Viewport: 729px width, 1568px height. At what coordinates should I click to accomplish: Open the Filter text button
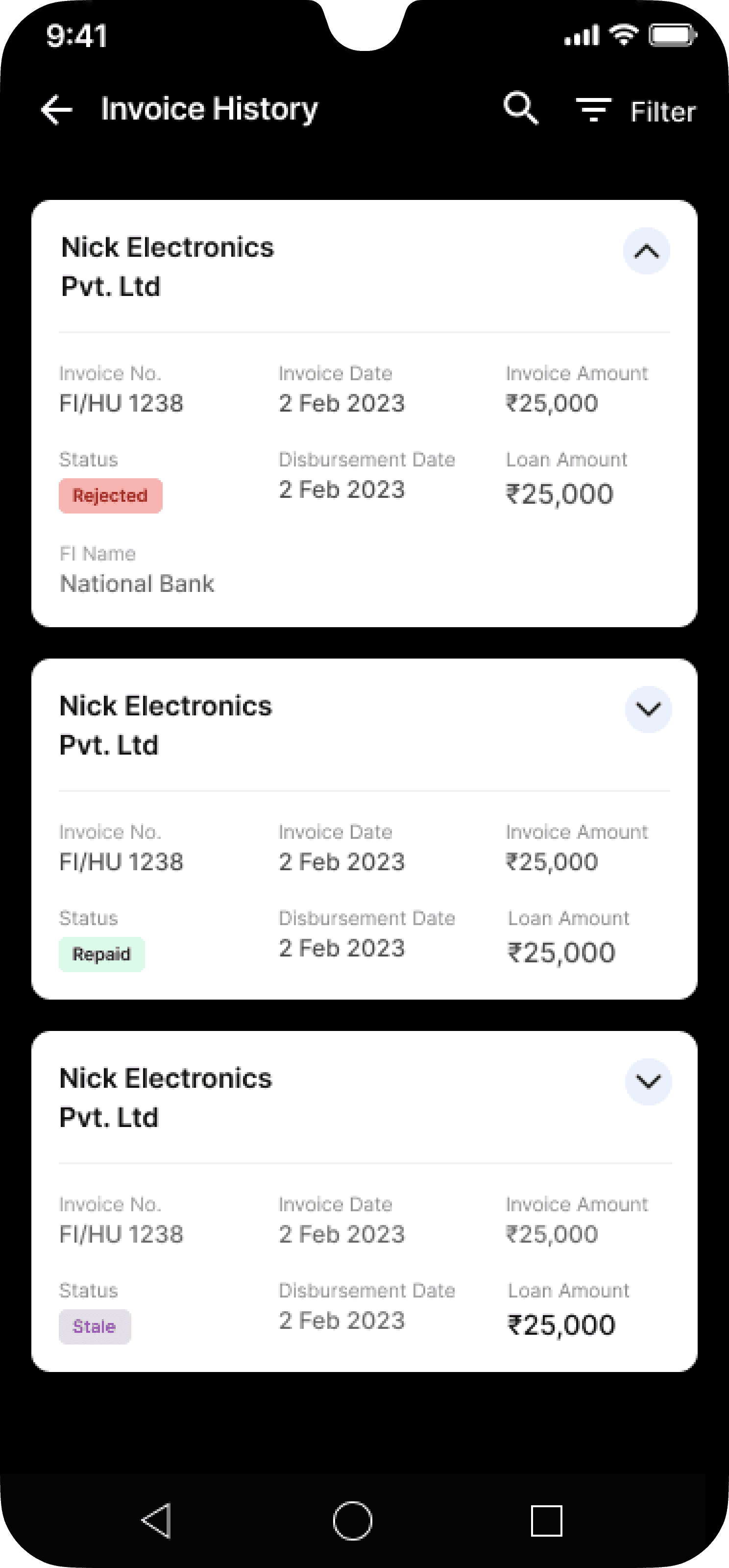[662, 111]
